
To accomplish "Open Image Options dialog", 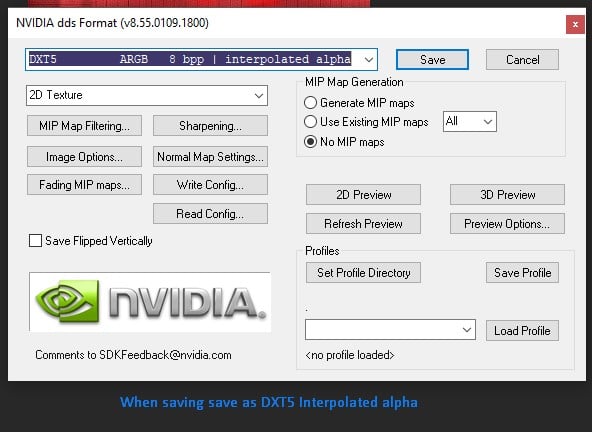I will (84, 157).
